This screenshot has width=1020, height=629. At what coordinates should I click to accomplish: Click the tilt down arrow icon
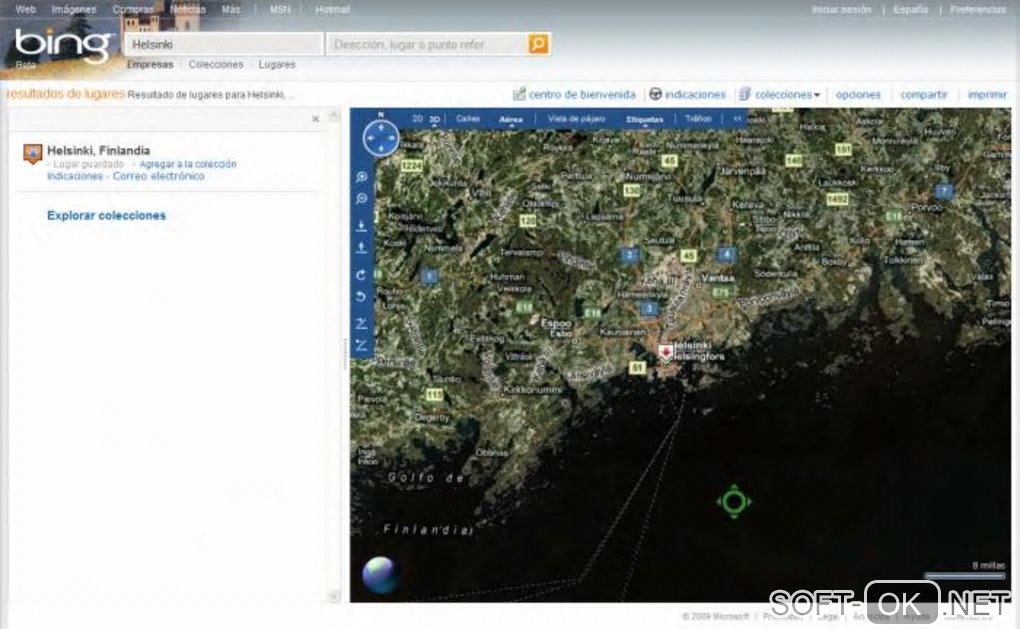click(x=362, y=226)
